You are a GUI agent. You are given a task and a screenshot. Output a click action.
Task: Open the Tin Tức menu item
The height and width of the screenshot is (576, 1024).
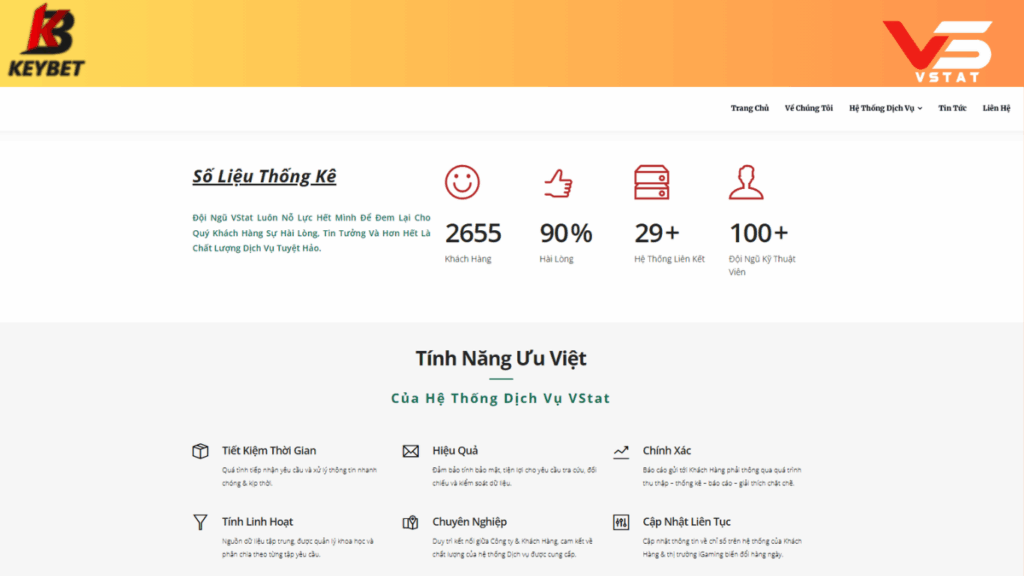coord(952,108)
